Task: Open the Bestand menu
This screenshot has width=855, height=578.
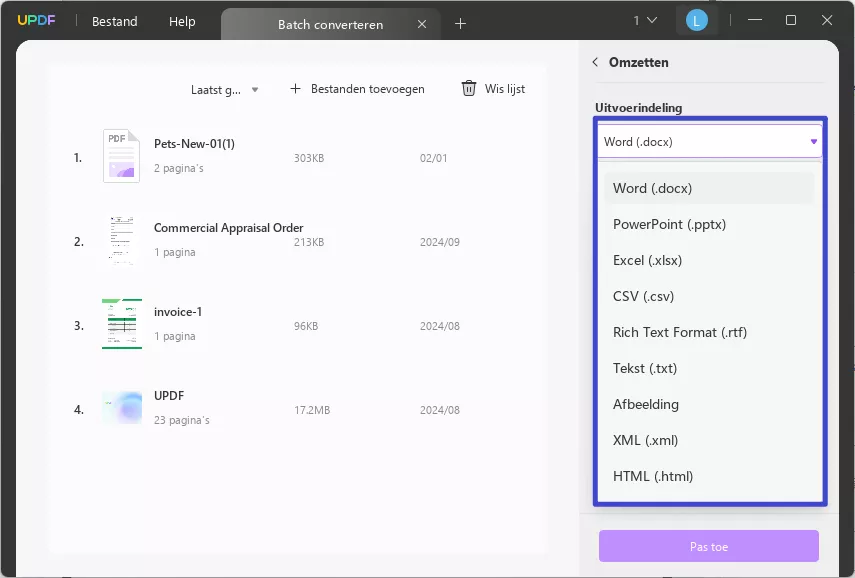Action: [114, 20]
